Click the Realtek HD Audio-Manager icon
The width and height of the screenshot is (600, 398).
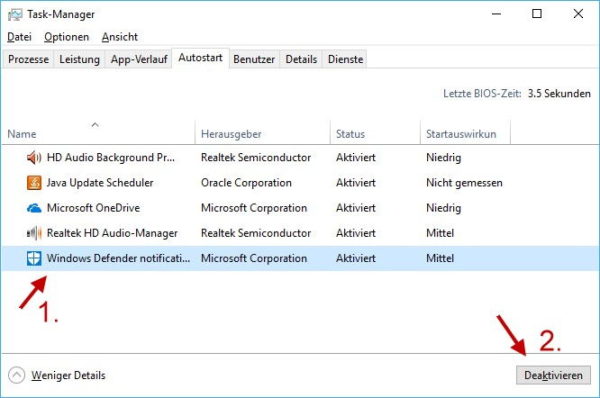point(34,233)
